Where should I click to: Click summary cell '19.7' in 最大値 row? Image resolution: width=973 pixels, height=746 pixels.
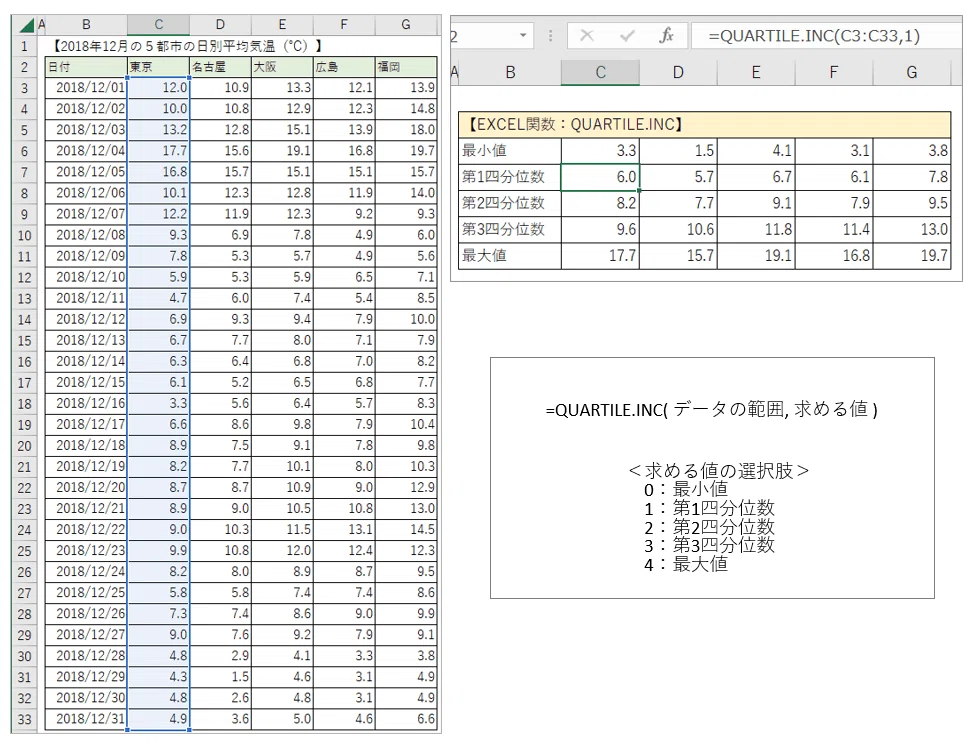click(912, 256)
